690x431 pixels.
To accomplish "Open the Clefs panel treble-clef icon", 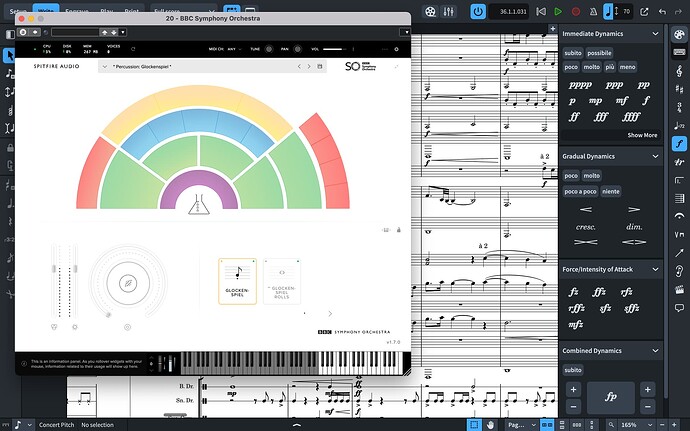I will point(679,71).
